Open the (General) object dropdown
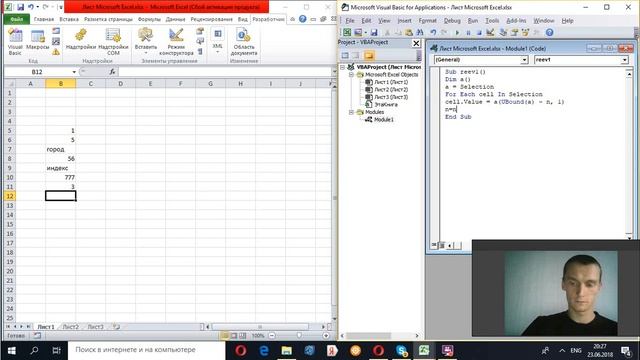The width and height of the screenshot is (640, 360). click(x=524, y=60)
